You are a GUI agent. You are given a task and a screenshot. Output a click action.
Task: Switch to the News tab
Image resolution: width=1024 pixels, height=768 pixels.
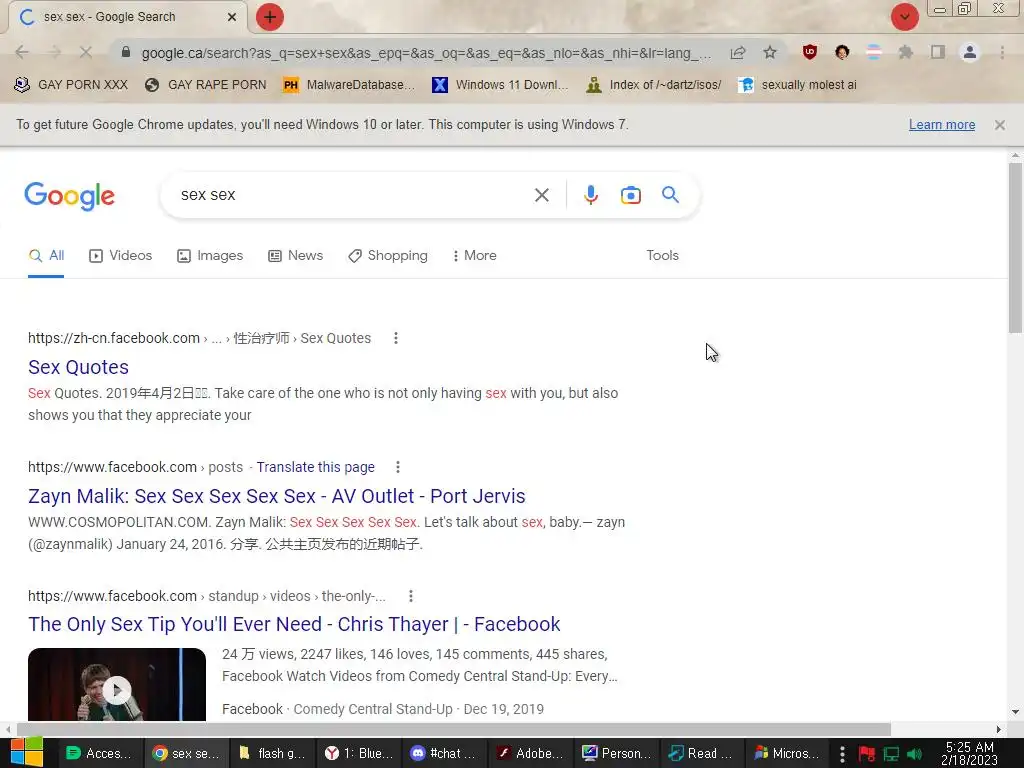[x=295, y=255]
